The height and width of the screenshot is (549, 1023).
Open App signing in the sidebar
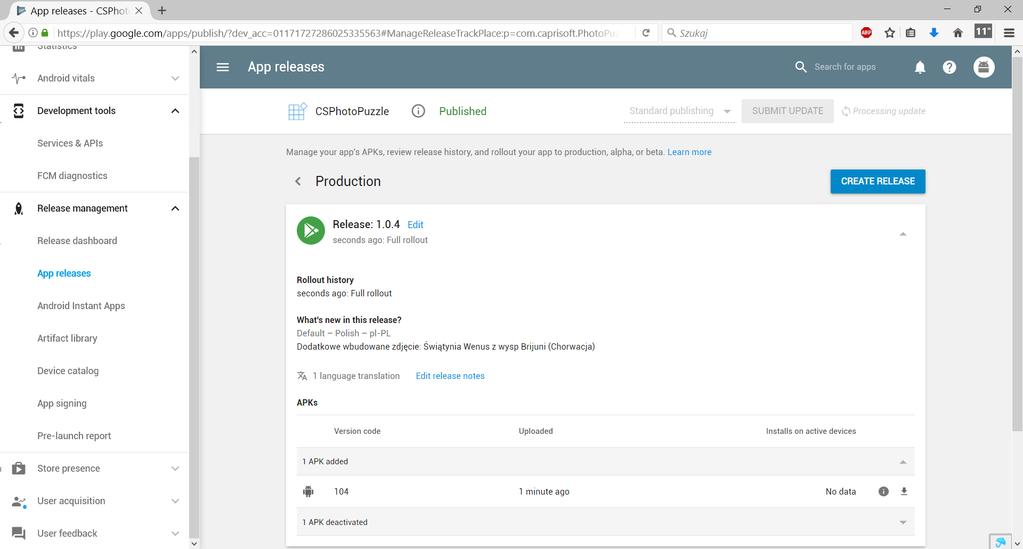tap(62, 403)
